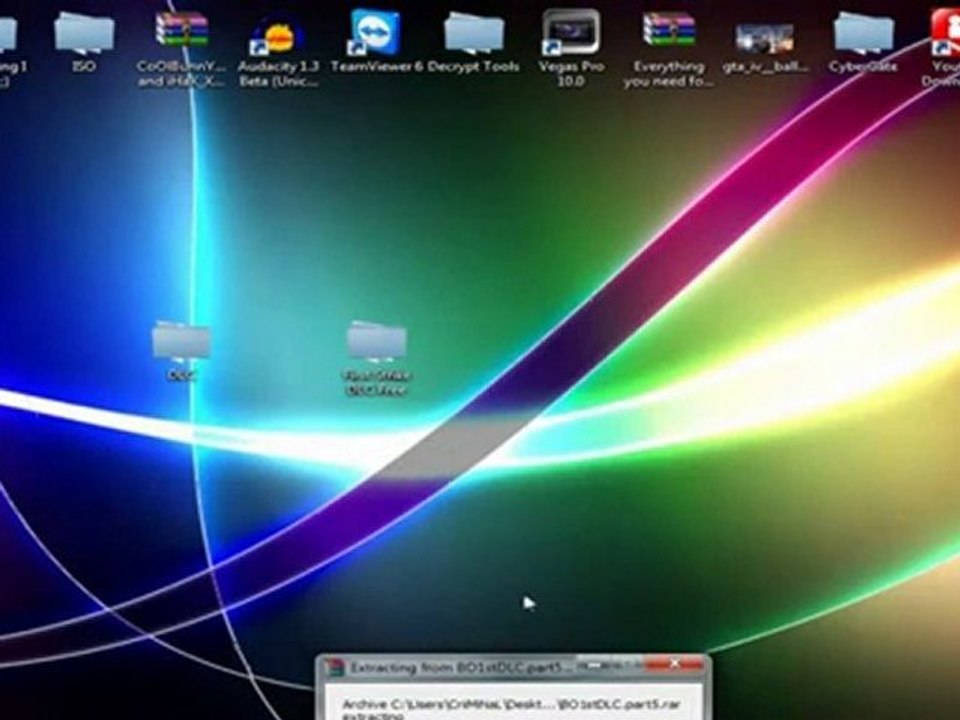This screenshot has width=960, height=720.
Task: Click the 'TeamViewer 6' label text
Action: (377, 66)
